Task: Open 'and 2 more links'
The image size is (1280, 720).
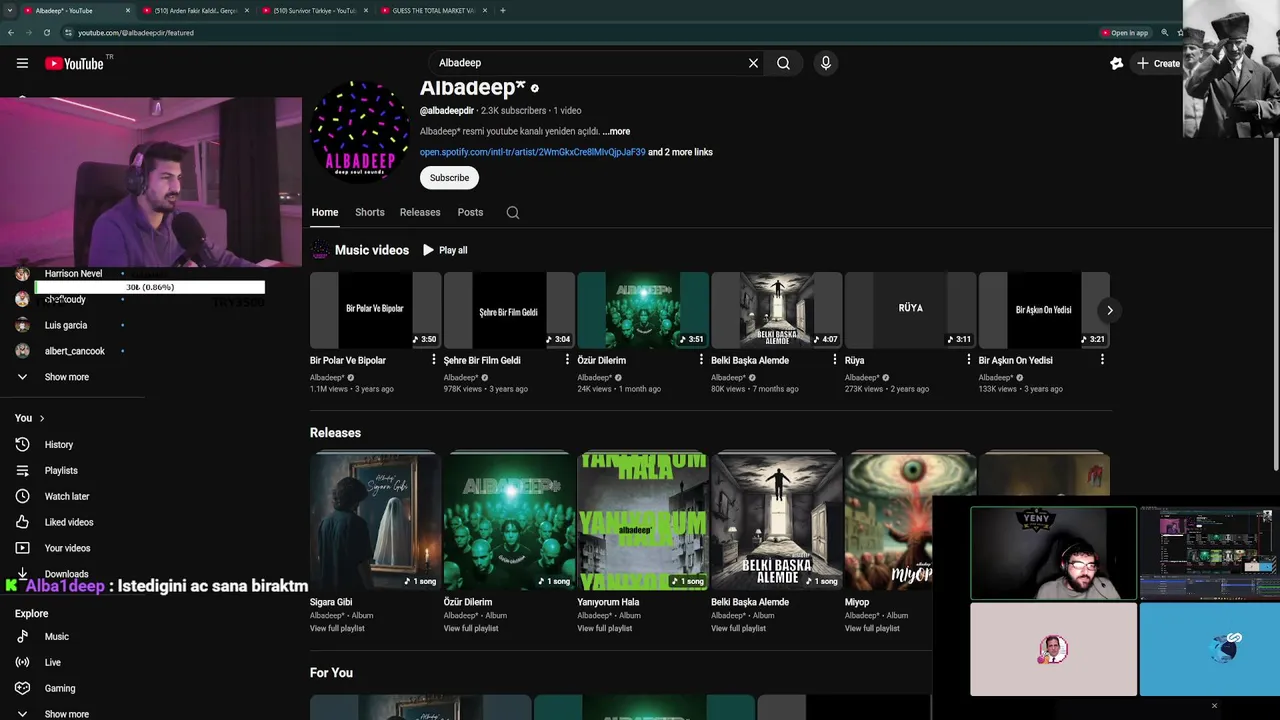Action: pyautogui.click(x=680, y=152)
